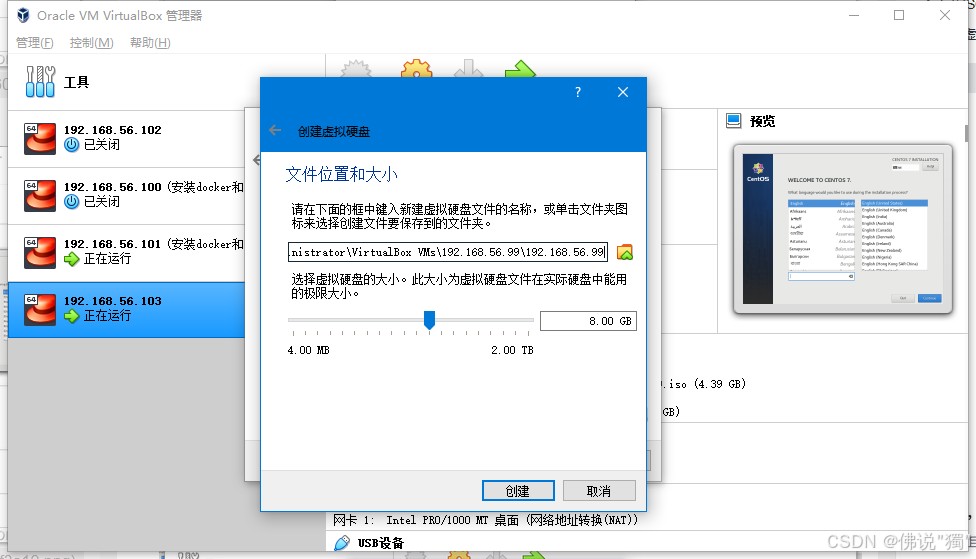This screenshot has height=559, width=976.
Task: Click the 预览 monitor icon
Action: pyautogui.click(x=734, y=121)
